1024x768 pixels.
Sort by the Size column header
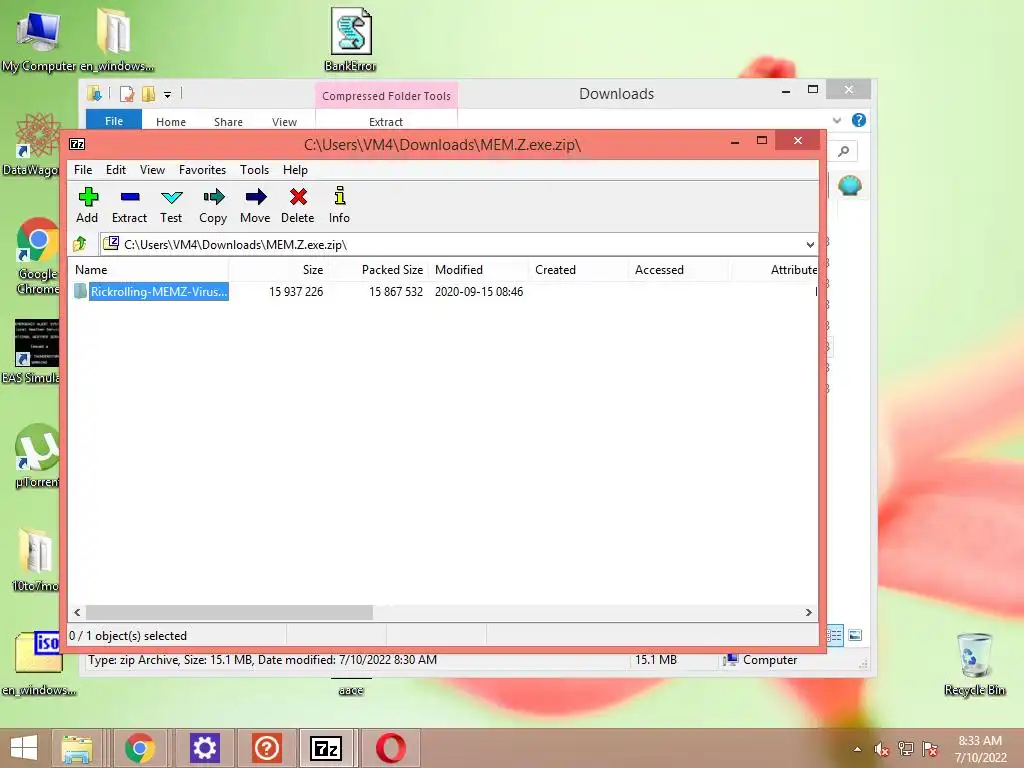pyautogui.click(x=278, y=270)
